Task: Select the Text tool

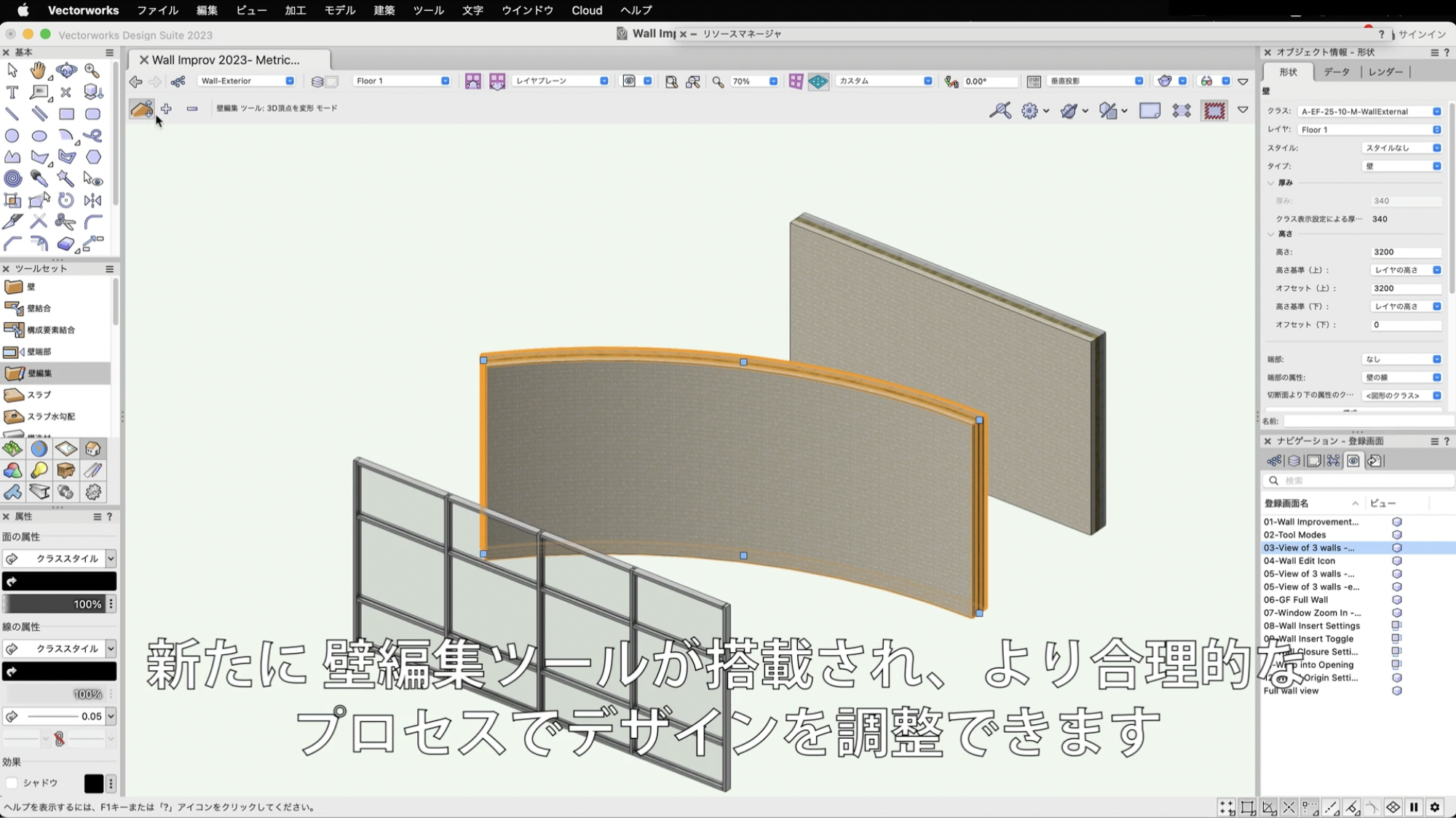Action: [x=12, y=92]
